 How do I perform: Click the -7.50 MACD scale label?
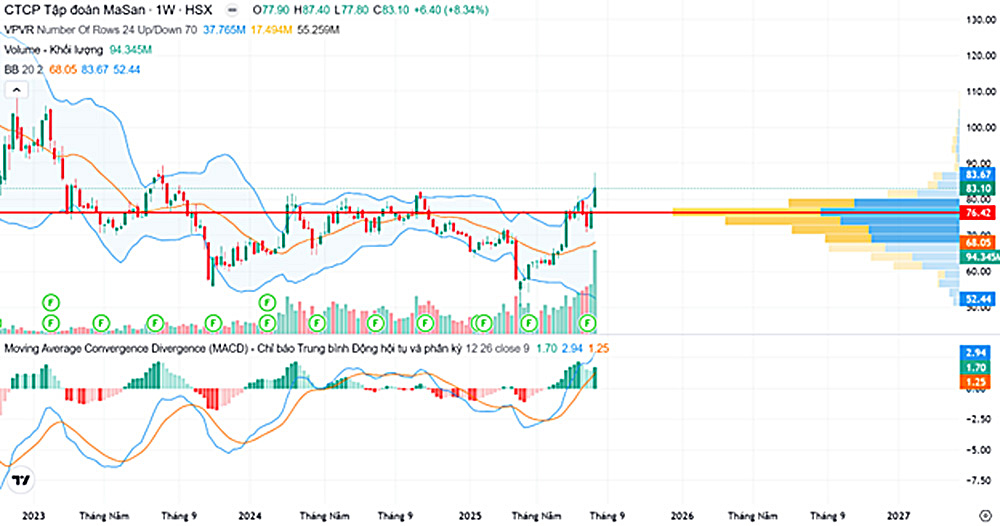[x=978, y=481]
